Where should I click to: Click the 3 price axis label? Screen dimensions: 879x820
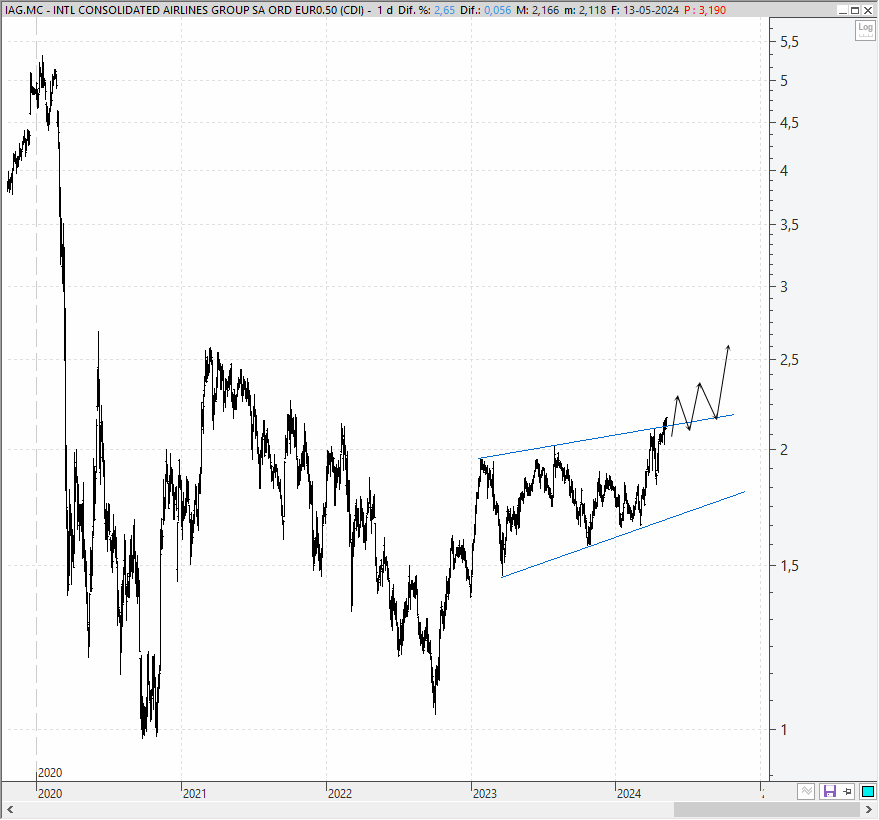[x=784, y=287]
